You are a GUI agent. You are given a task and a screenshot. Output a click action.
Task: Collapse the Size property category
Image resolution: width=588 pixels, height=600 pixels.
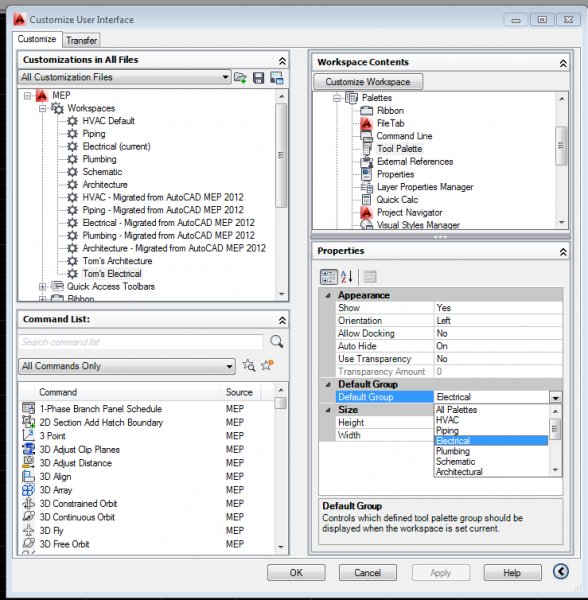pos(328,410)
